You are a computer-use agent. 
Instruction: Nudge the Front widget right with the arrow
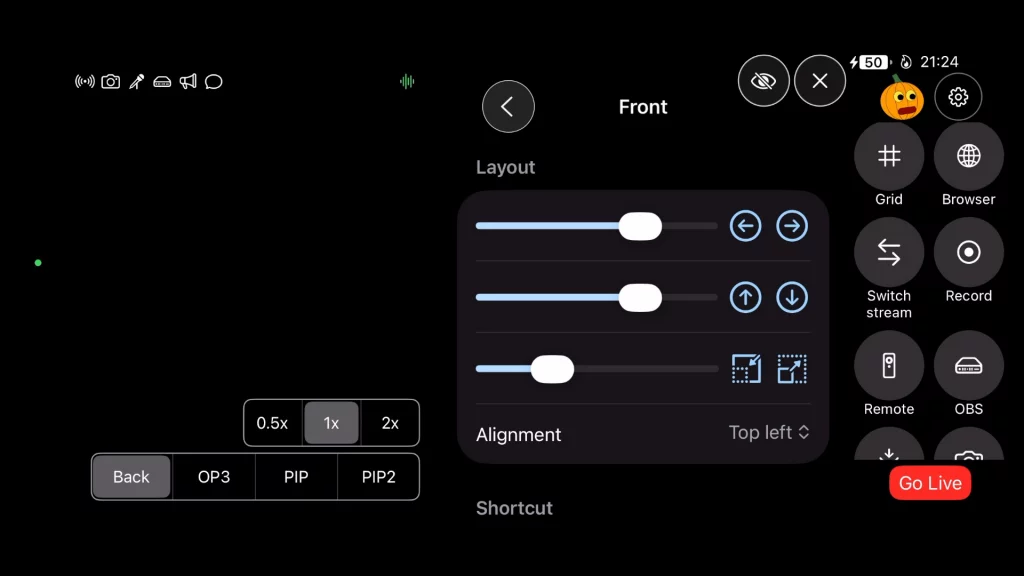pyautogui.click(x=792, y=226)
